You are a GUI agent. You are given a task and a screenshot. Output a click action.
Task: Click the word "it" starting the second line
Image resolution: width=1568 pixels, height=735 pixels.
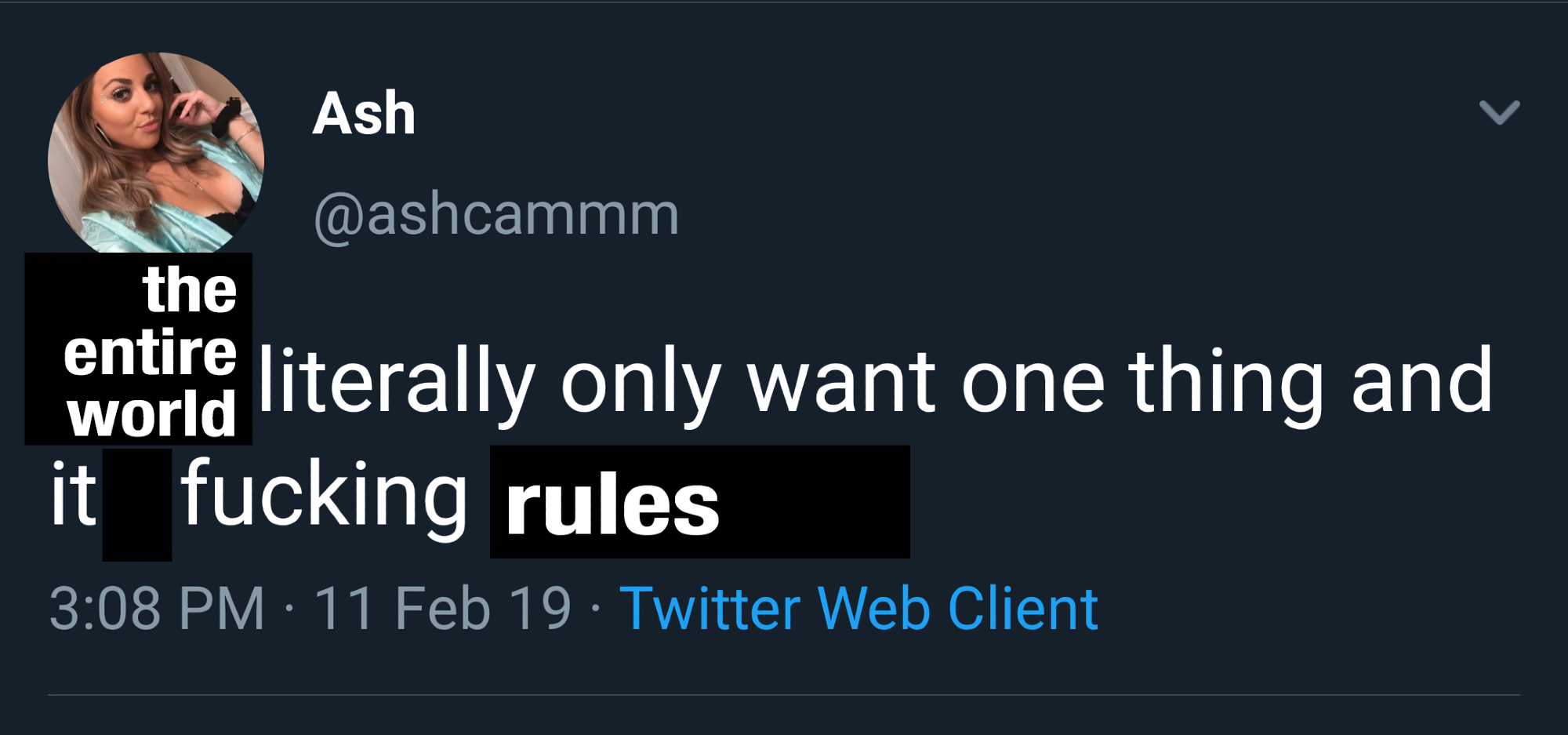click(73, 494)
